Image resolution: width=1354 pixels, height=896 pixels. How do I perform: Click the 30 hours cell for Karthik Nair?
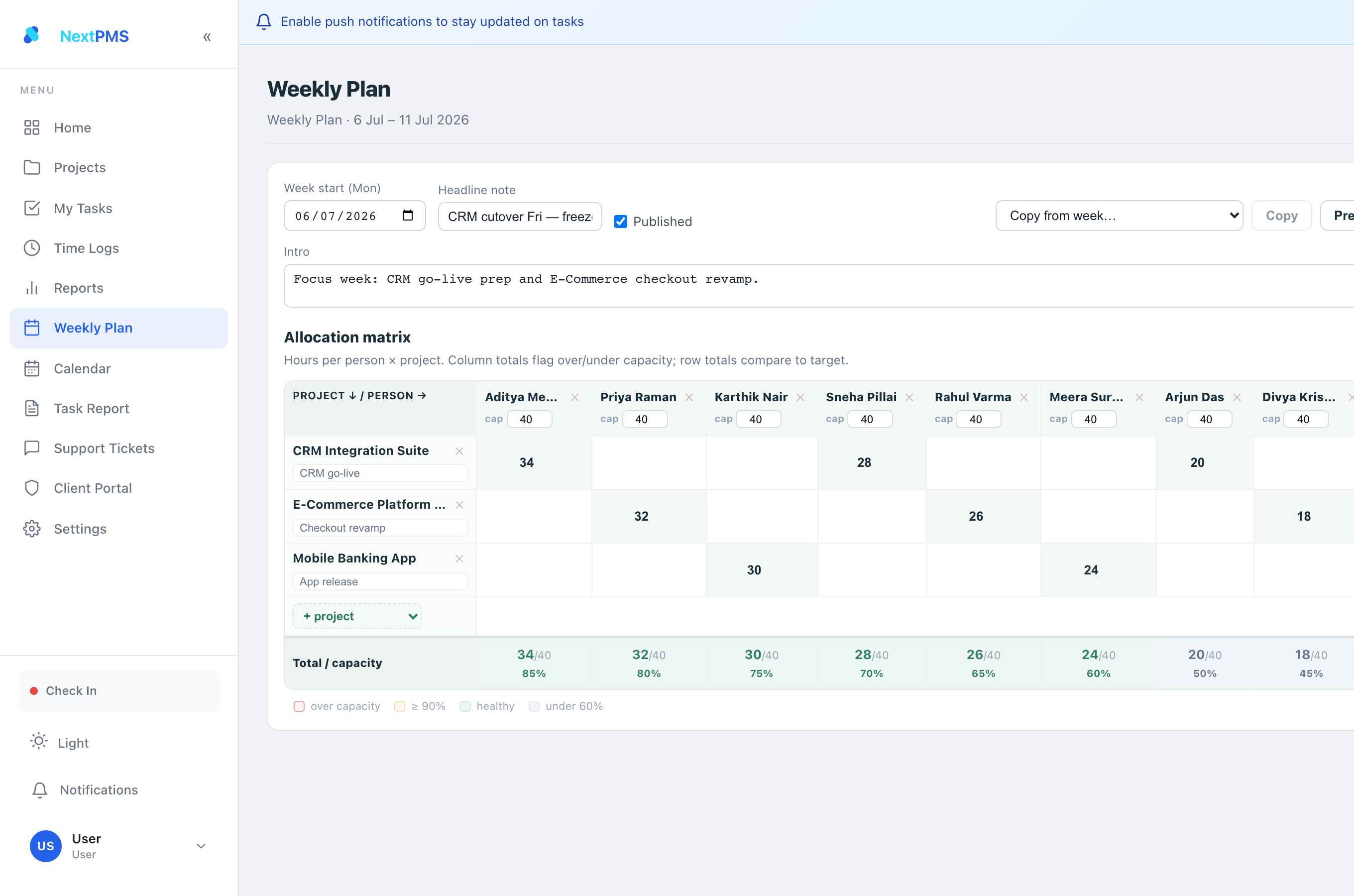pos(762,570)
